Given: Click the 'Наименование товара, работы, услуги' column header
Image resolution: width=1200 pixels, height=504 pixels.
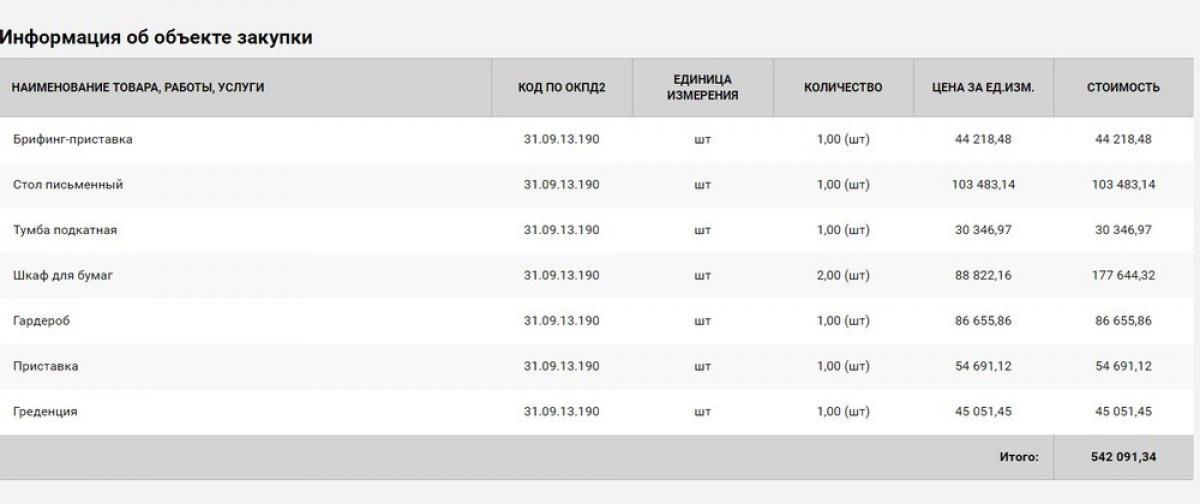Looking at the screenshot, I should (x=138, y=88).
